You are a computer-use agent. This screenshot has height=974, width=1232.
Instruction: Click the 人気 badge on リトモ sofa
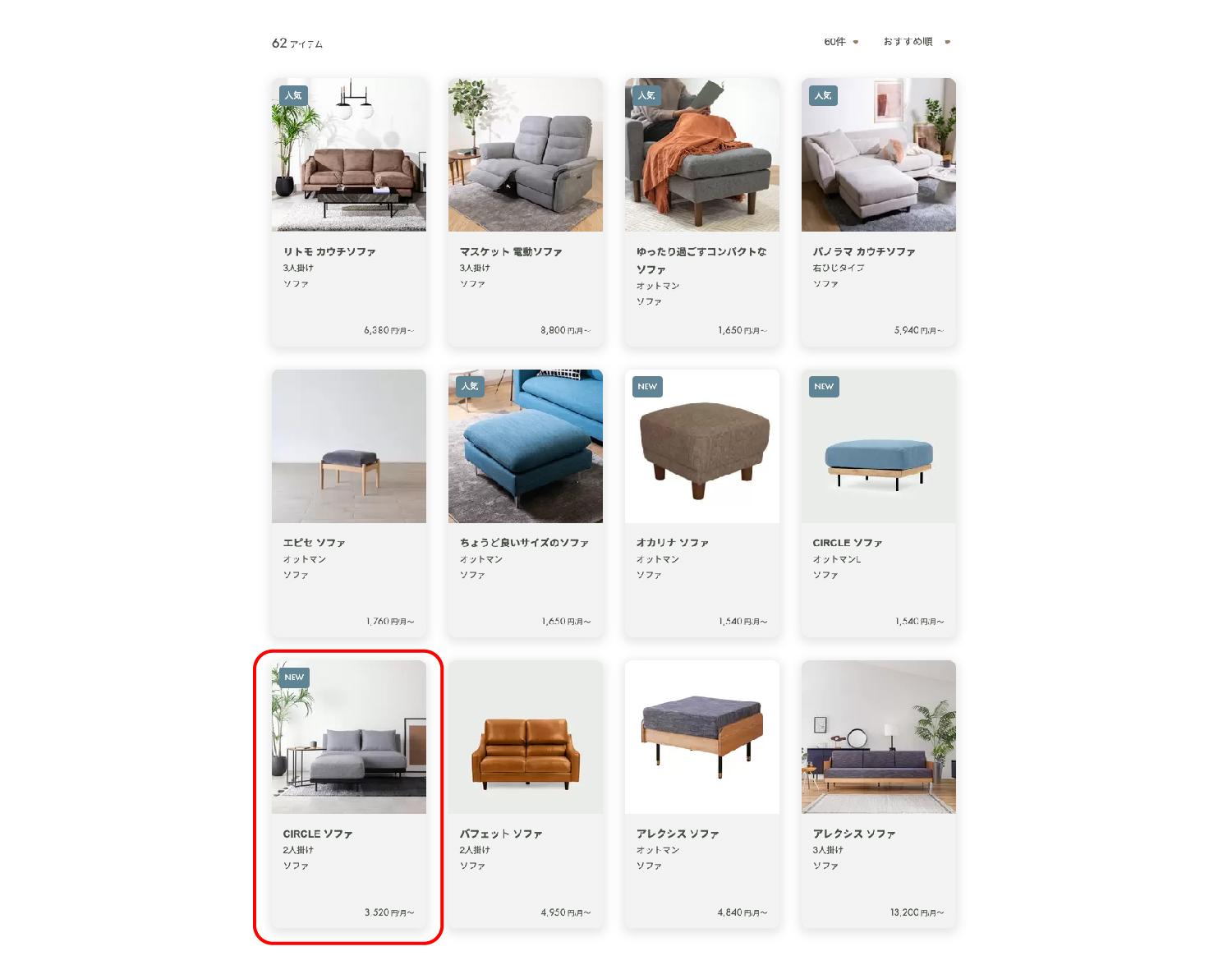tap(293, 96)
